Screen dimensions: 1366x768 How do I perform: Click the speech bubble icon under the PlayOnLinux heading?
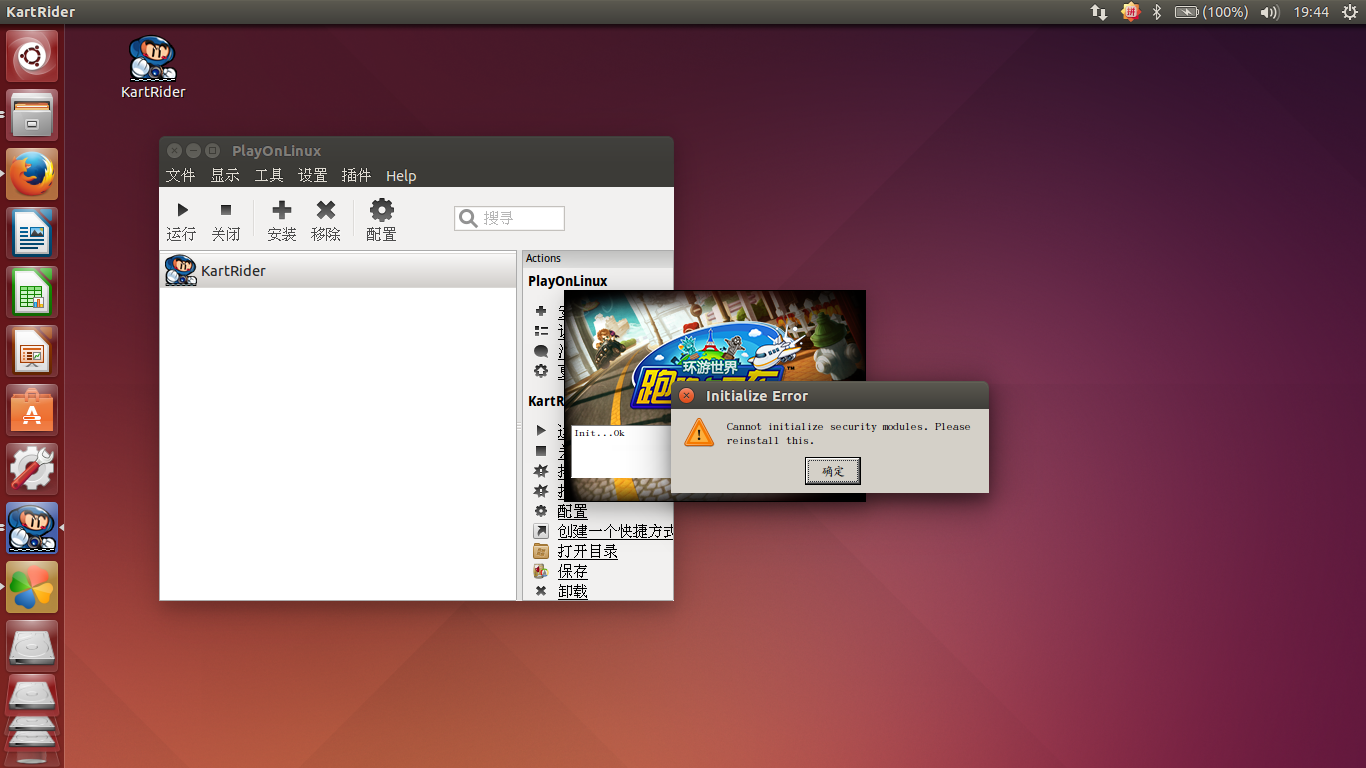pos(541,351)
